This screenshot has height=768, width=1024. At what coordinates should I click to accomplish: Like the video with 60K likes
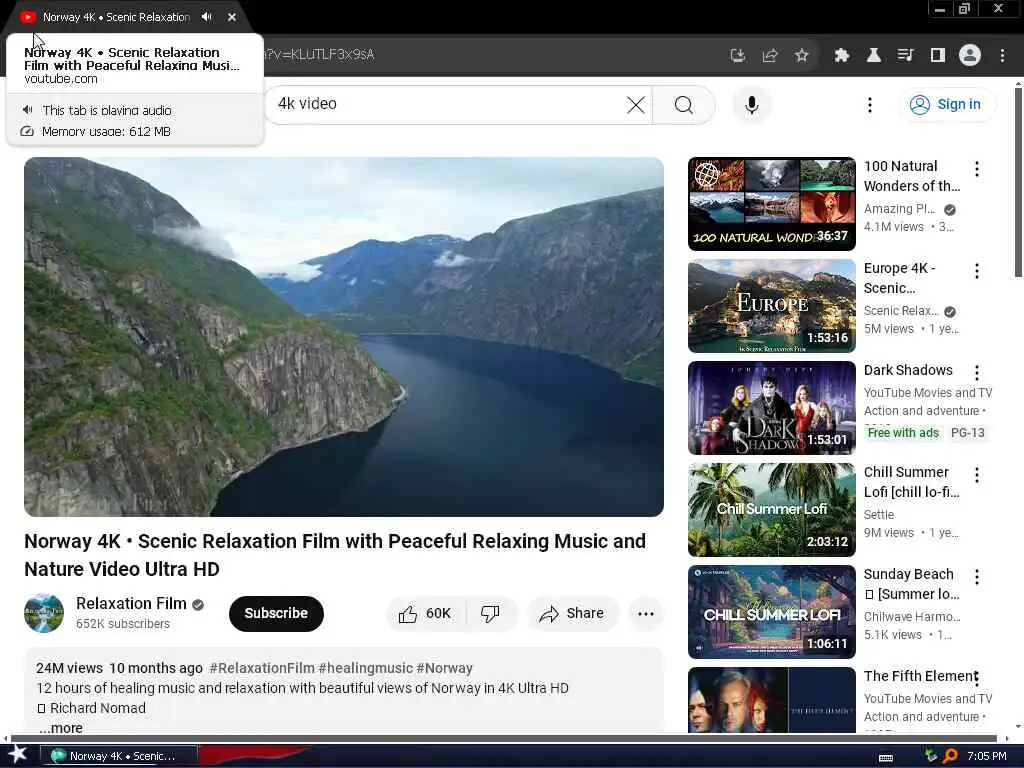pos(426,613)
